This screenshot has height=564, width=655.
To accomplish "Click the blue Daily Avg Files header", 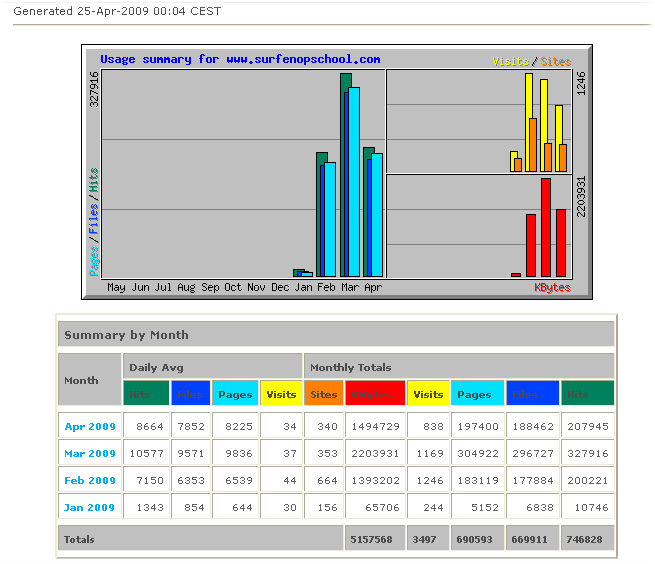I will point(190,393).
